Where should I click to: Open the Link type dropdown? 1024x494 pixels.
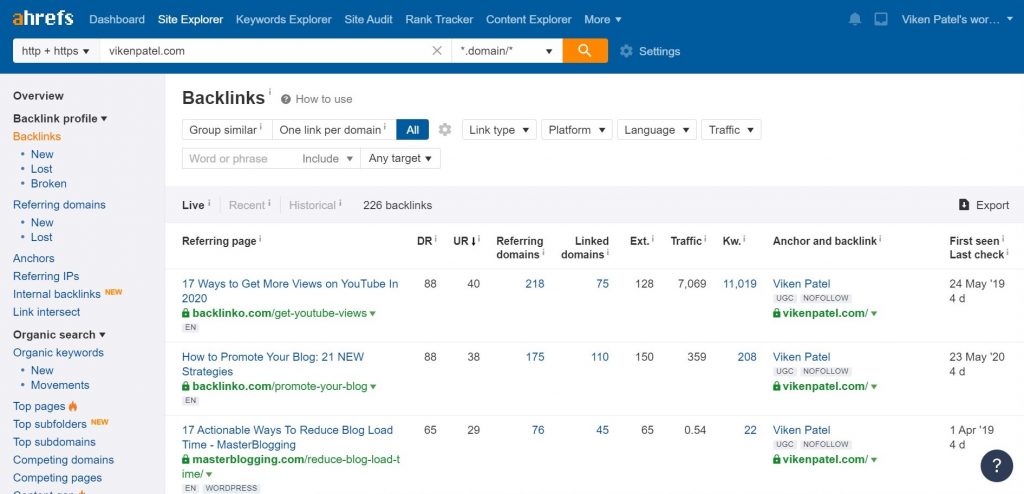pos(498,130)
